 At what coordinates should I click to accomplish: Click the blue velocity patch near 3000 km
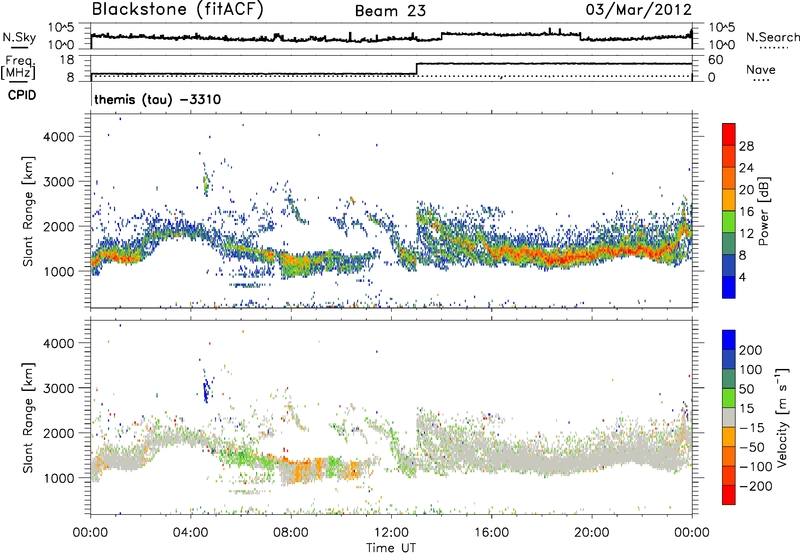(x=206, y=391)
